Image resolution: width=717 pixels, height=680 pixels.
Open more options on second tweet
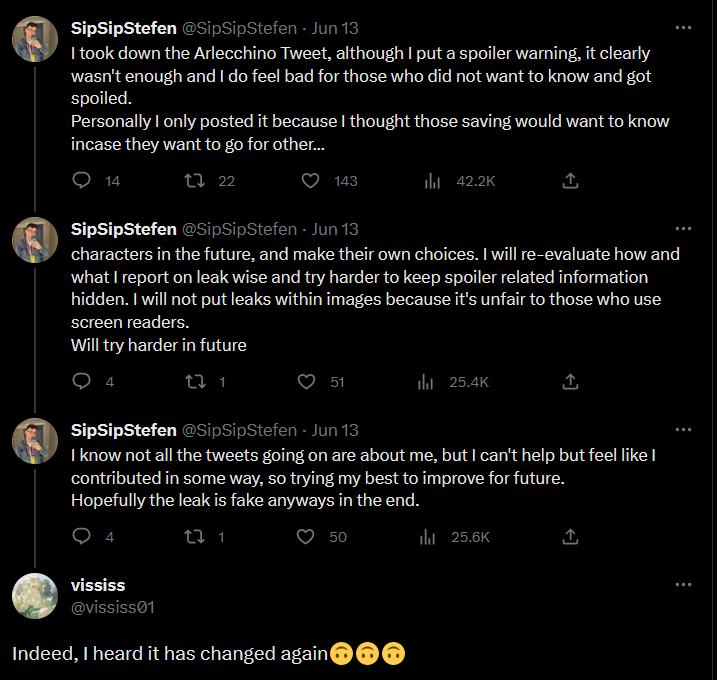pos(683,229)
